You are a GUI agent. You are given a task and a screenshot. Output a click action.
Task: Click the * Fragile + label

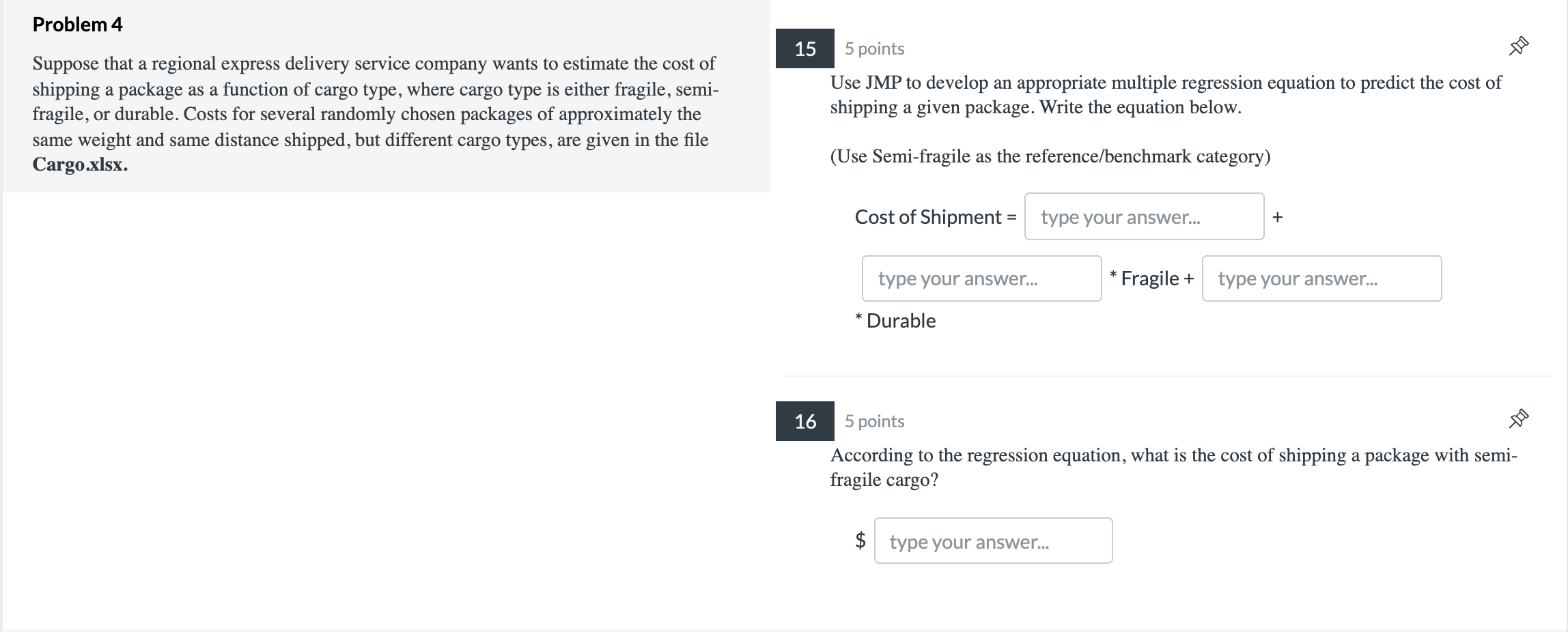(1151, 278)
